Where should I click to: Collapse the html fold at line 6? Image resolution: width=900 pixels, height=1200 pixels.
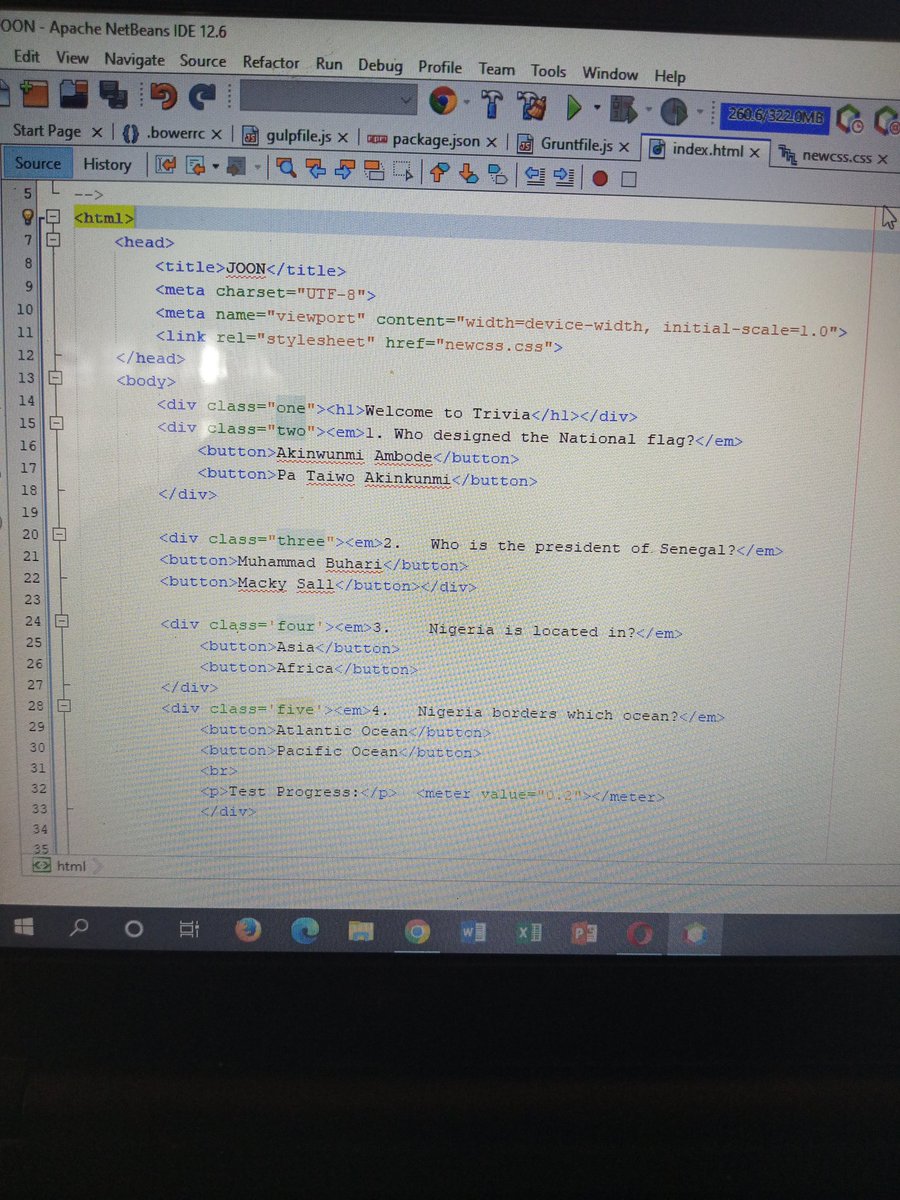(54, 217)
